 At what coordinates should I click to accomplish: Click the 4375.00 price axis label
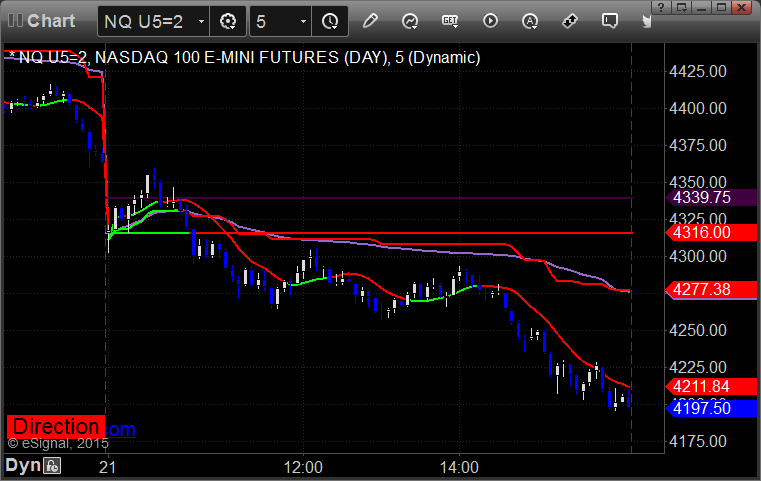pyautogui.click(x=697, y=145)
